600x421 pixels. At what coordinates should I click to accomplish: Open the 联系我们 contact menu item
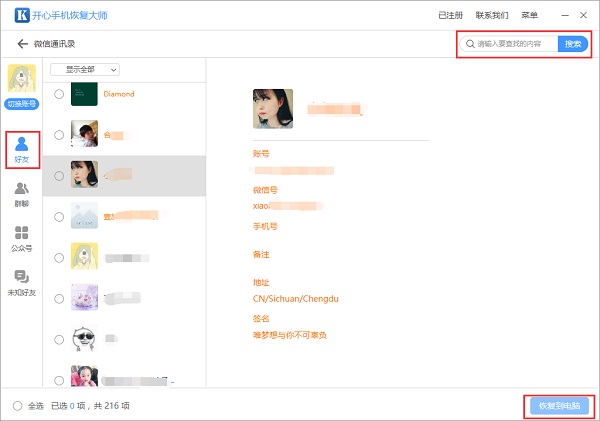(492, 15)
